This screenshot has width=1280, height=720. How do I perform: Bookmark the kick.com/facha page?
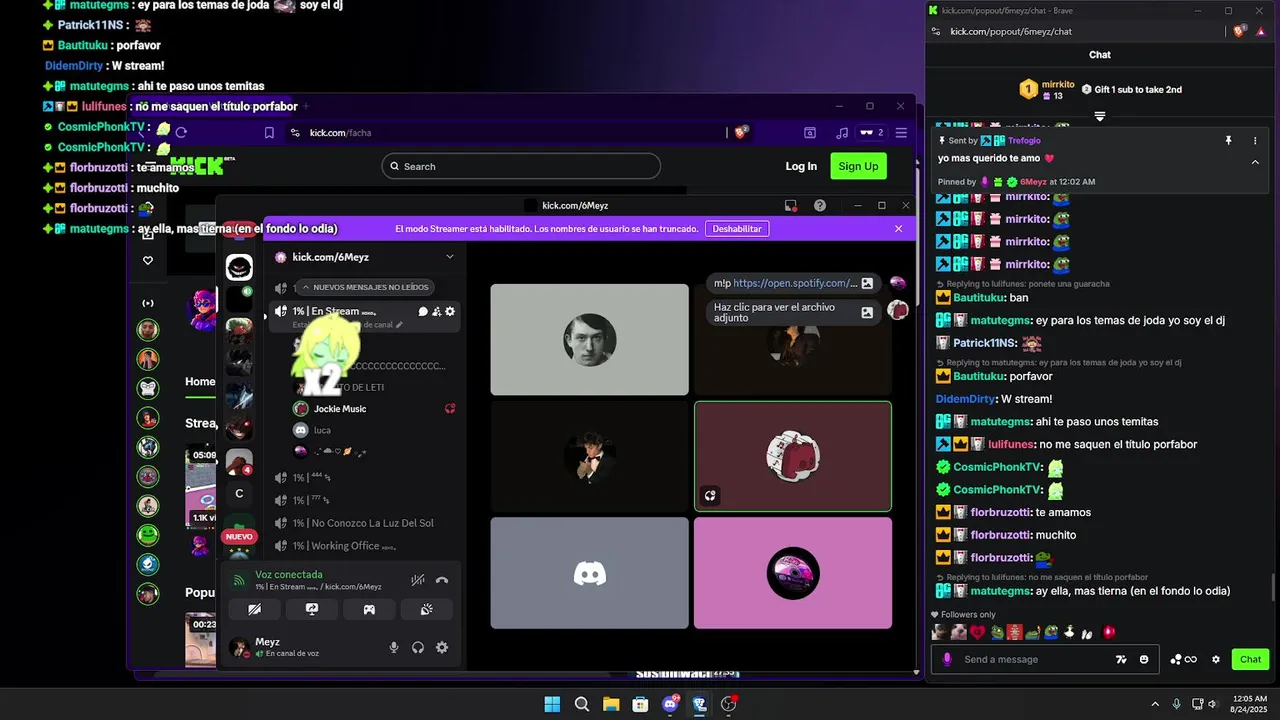click(x=269, y=132)
